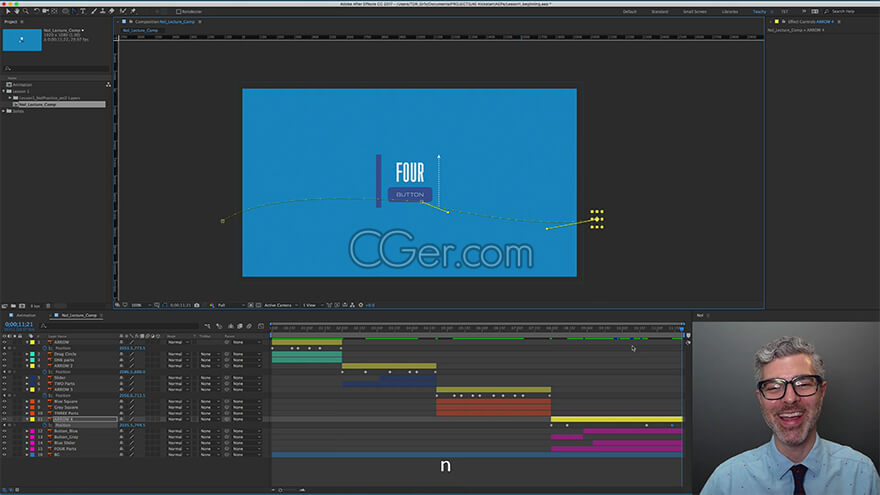Open blend mode dropdown for Blue Square layer
880x495 pixels.
[x=176, y=402]
